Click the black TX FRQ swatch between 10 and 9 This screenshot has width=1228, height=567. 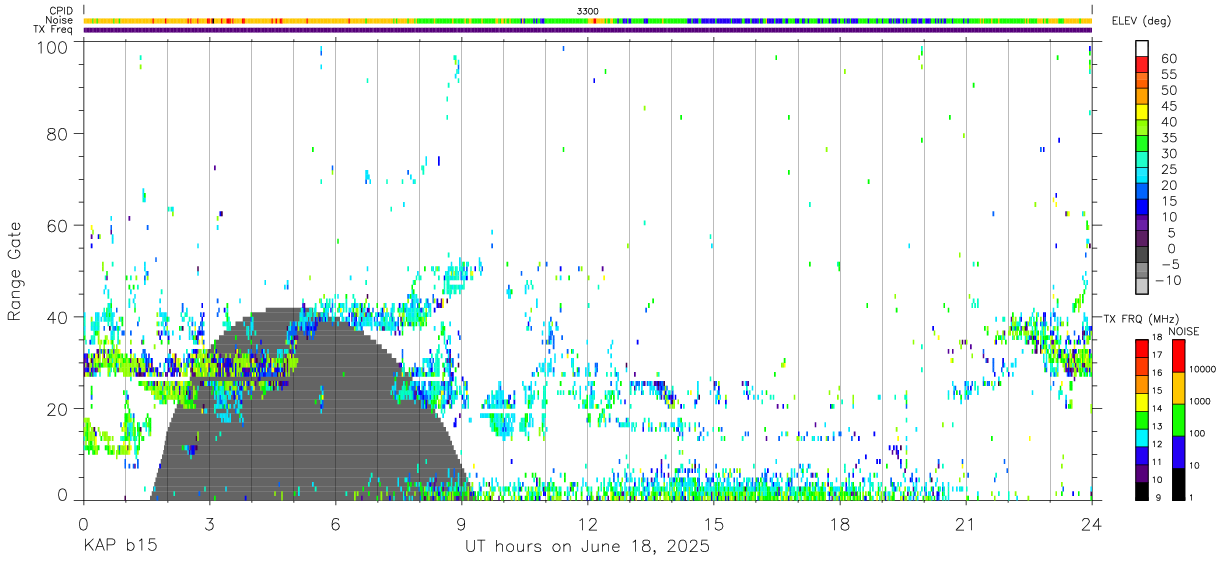click(x=1142, y=491)
